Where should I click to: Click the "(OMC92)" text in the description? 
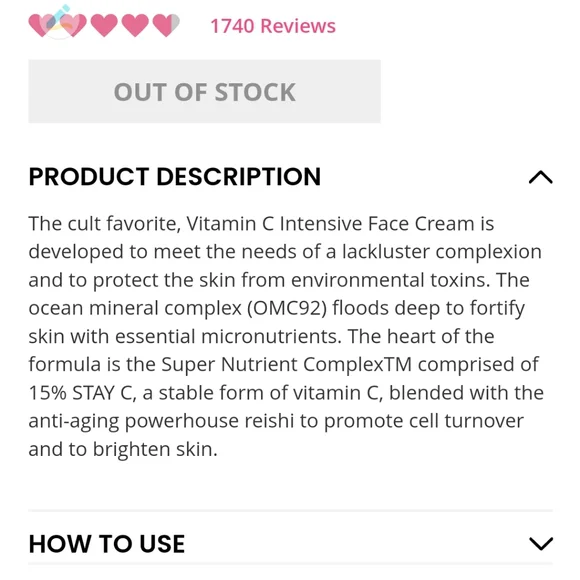287,308
